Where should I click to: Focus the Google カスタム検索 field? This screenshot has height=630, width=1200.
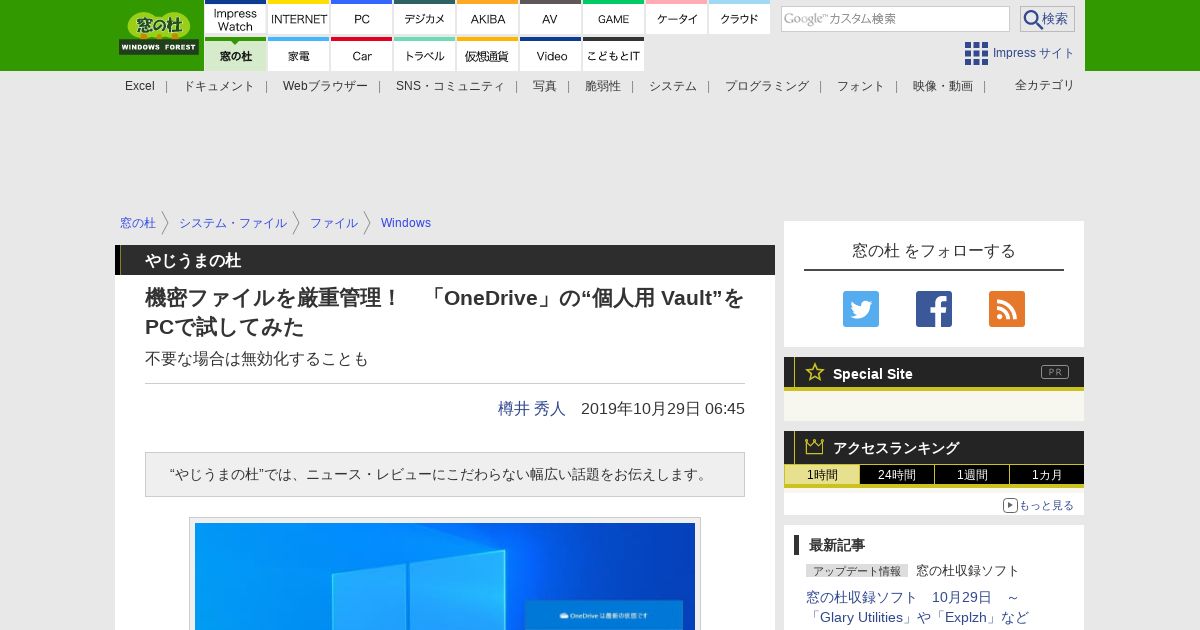click(x=895, y=19)
